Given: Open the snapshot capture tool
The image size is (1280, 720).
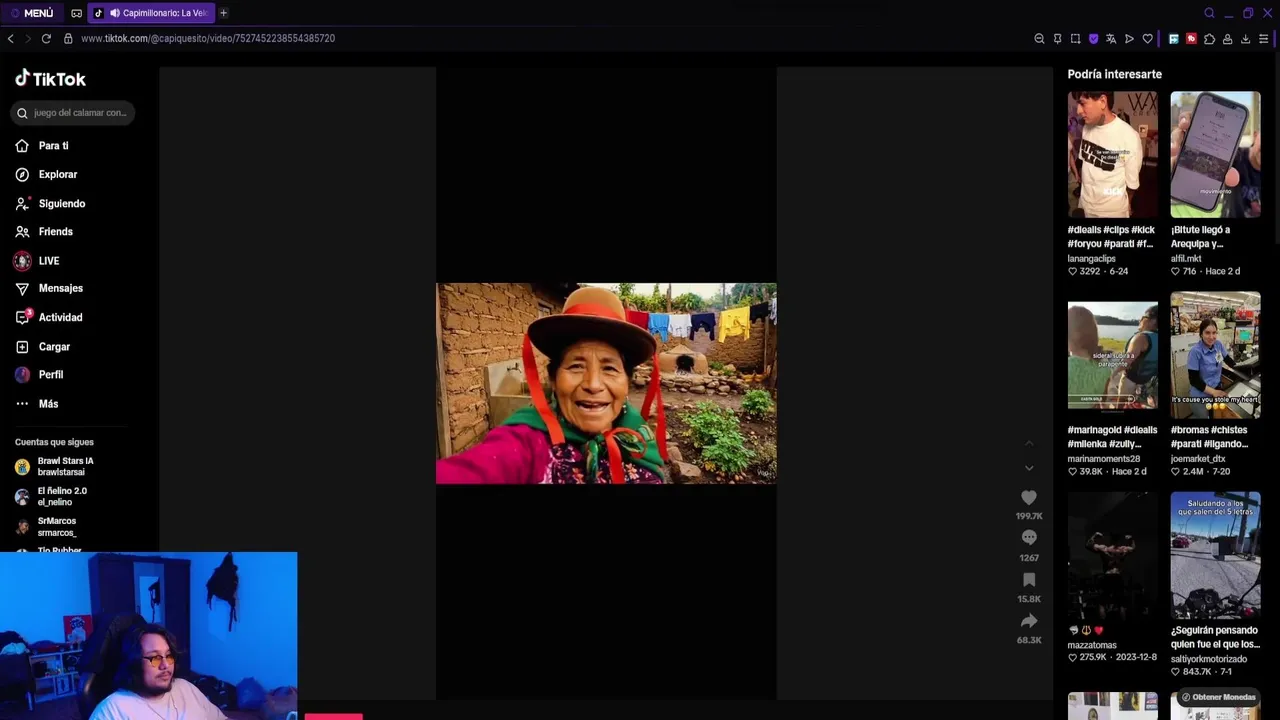Looking at the screenshot, I should pos(1075,39).
